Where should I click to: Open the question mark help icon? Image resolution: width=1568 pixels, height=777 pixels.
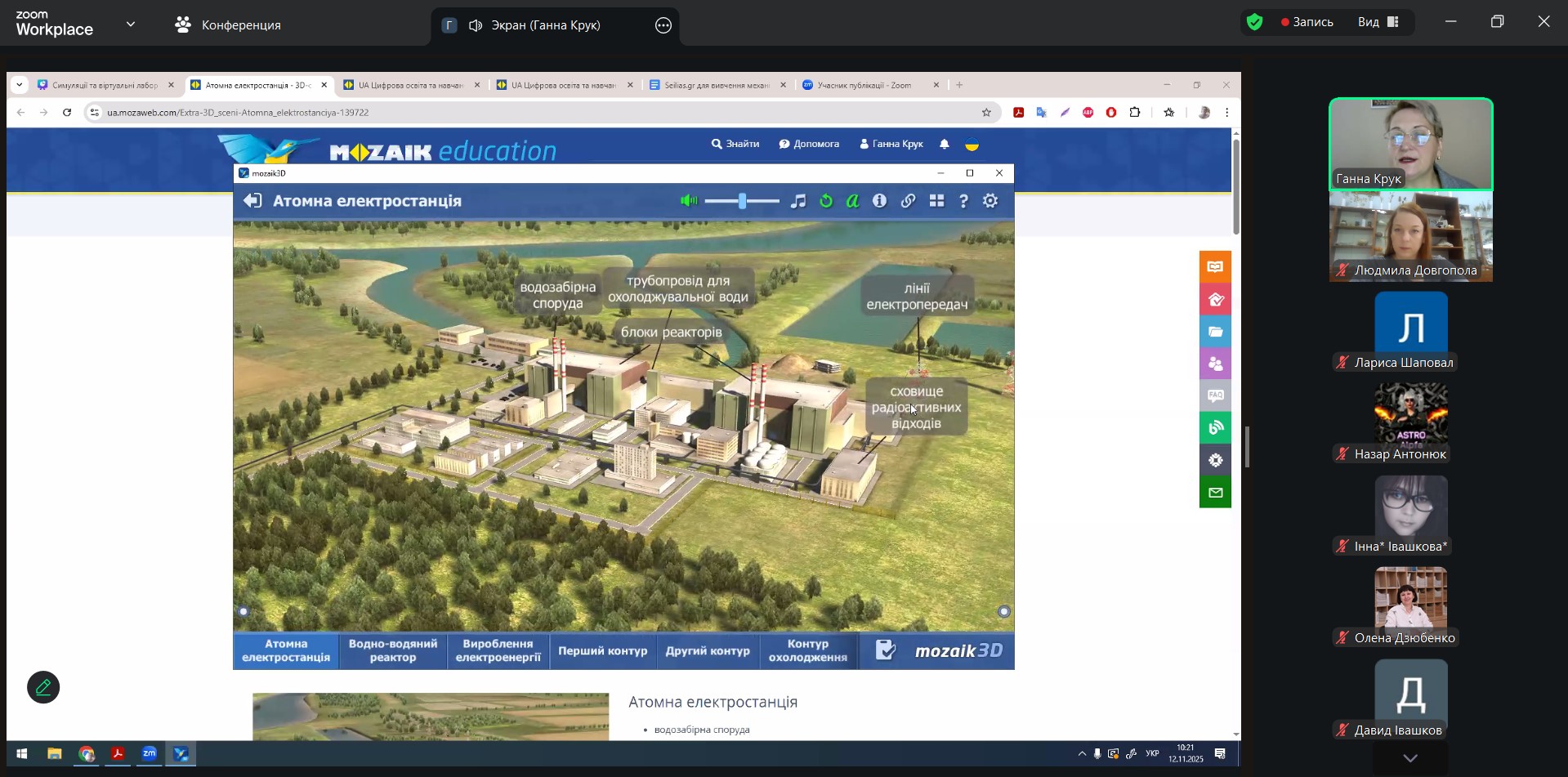[963, 201]
